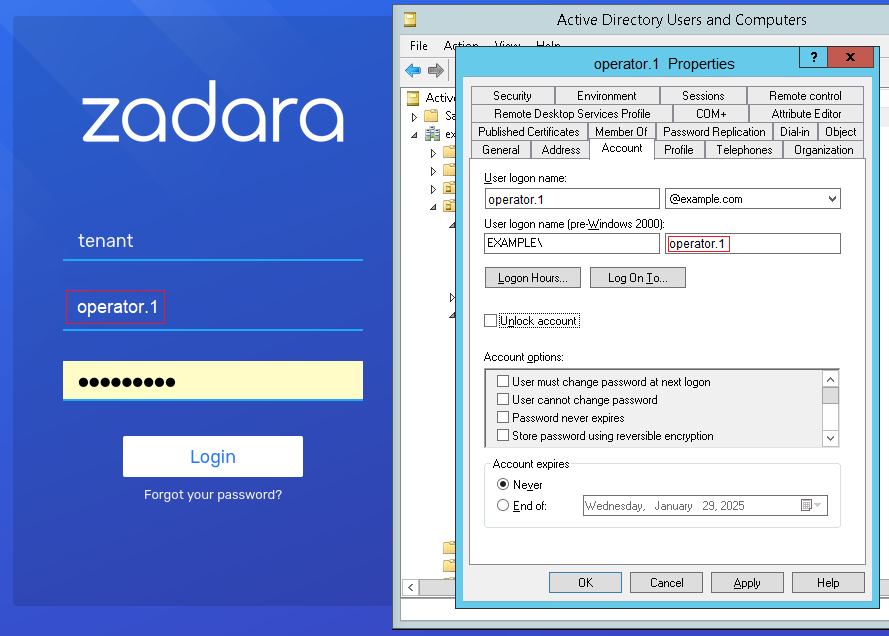Click the help question mark in Properties dialog

[x=814, y=57]
